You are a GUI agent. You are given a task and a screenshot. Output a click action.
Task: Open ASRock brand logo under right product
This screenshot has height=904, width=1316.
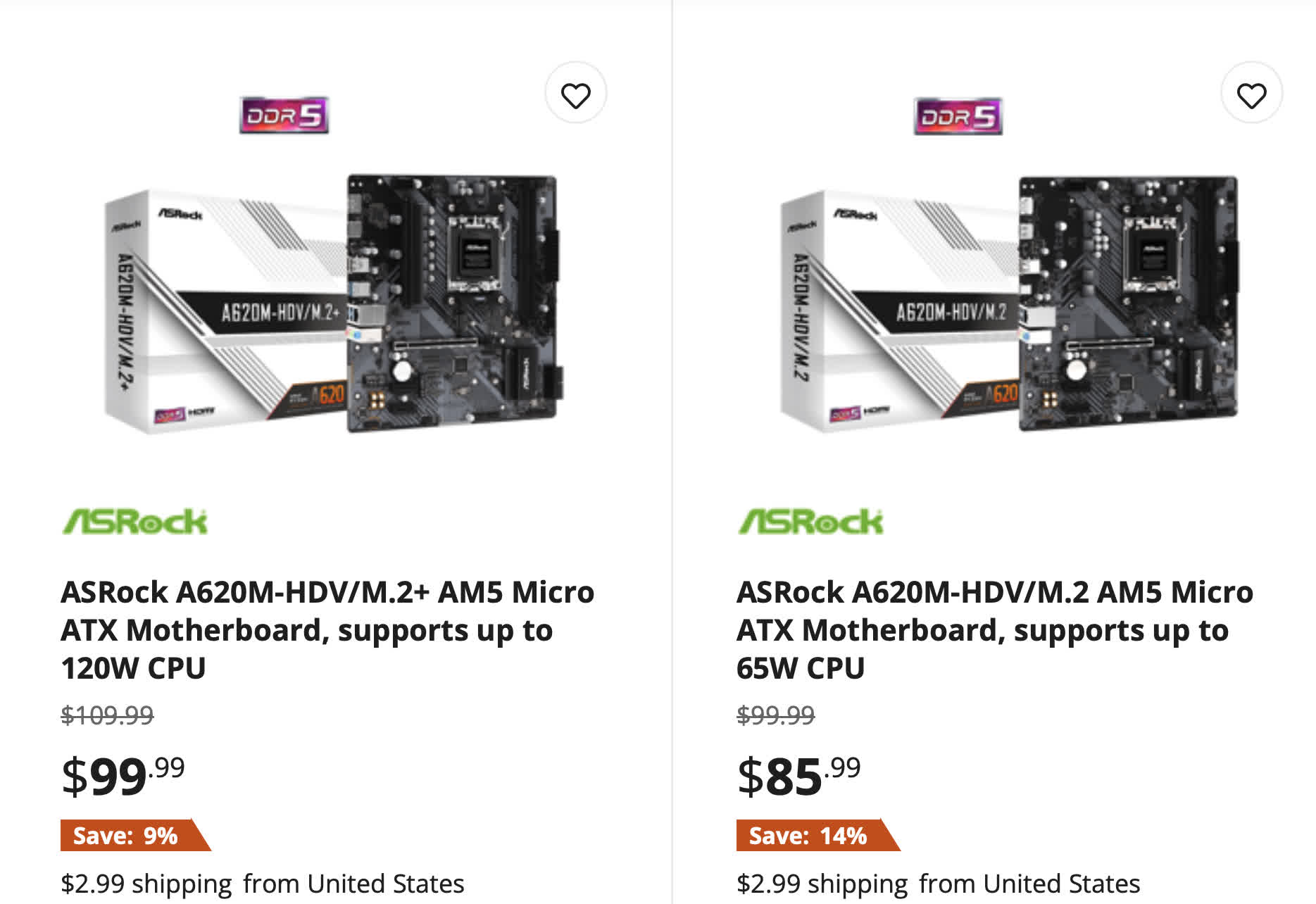click(x=810, y=522)
